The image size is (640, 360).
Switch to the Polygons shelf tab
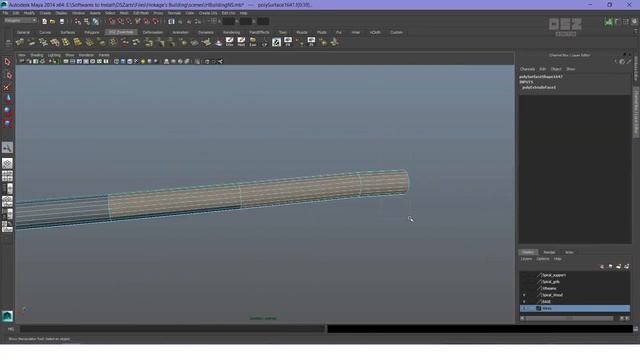[92, 32]
